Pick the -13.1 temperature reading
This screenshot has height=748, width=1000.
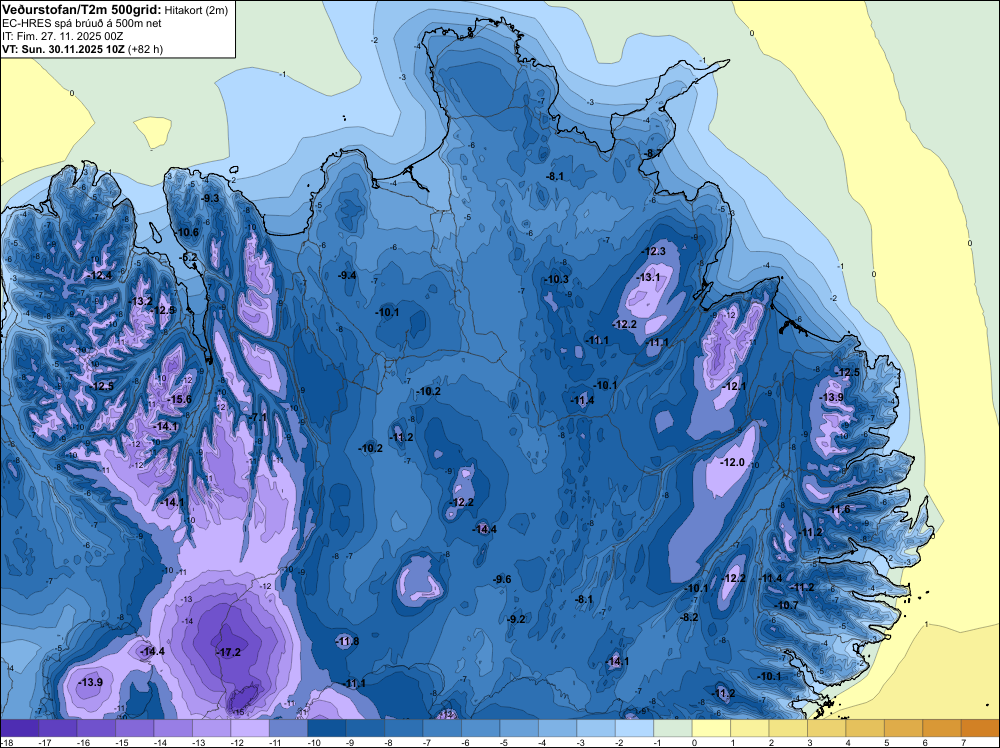pos(648,277)
